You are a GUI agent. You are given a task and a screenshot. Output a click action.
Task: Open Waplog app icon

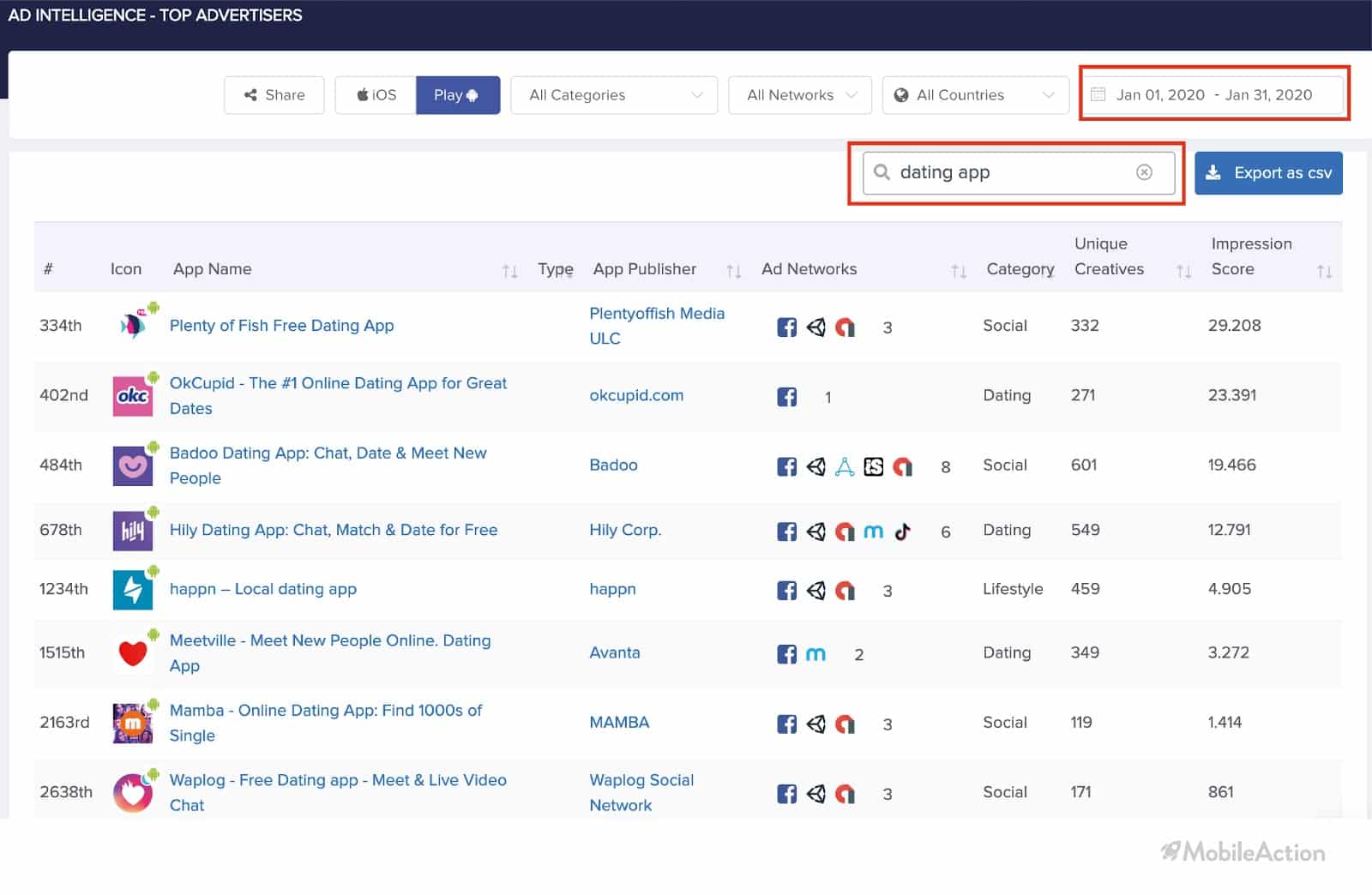point(133,793)
